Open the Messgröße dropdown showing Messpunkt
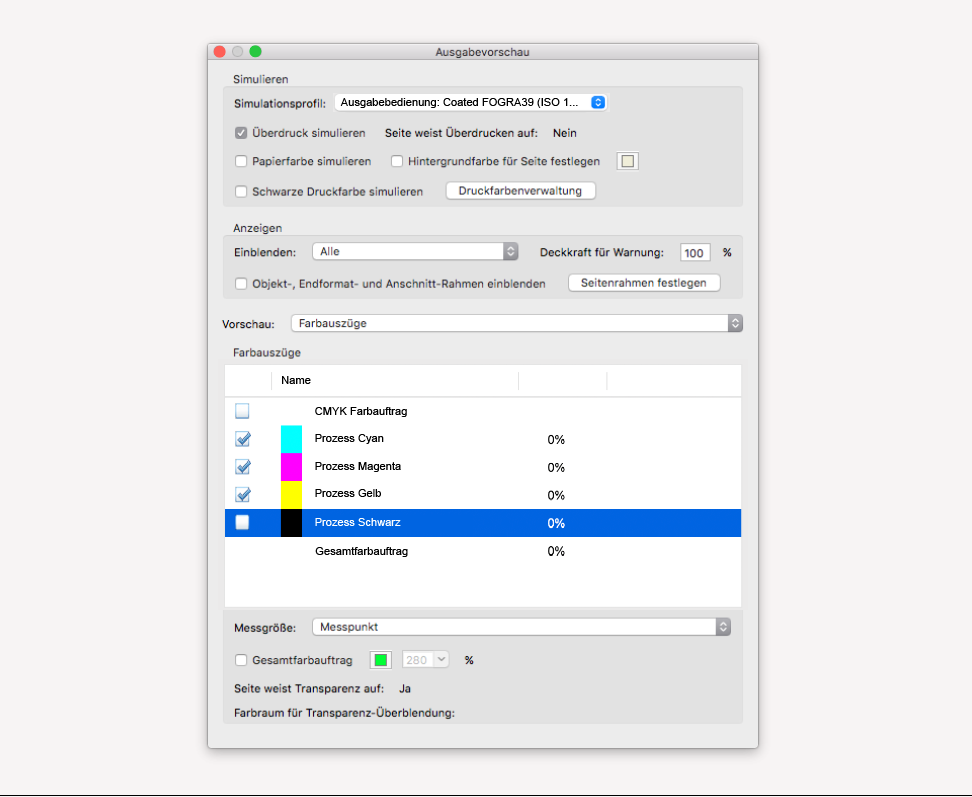 click(x=521, y=627)
